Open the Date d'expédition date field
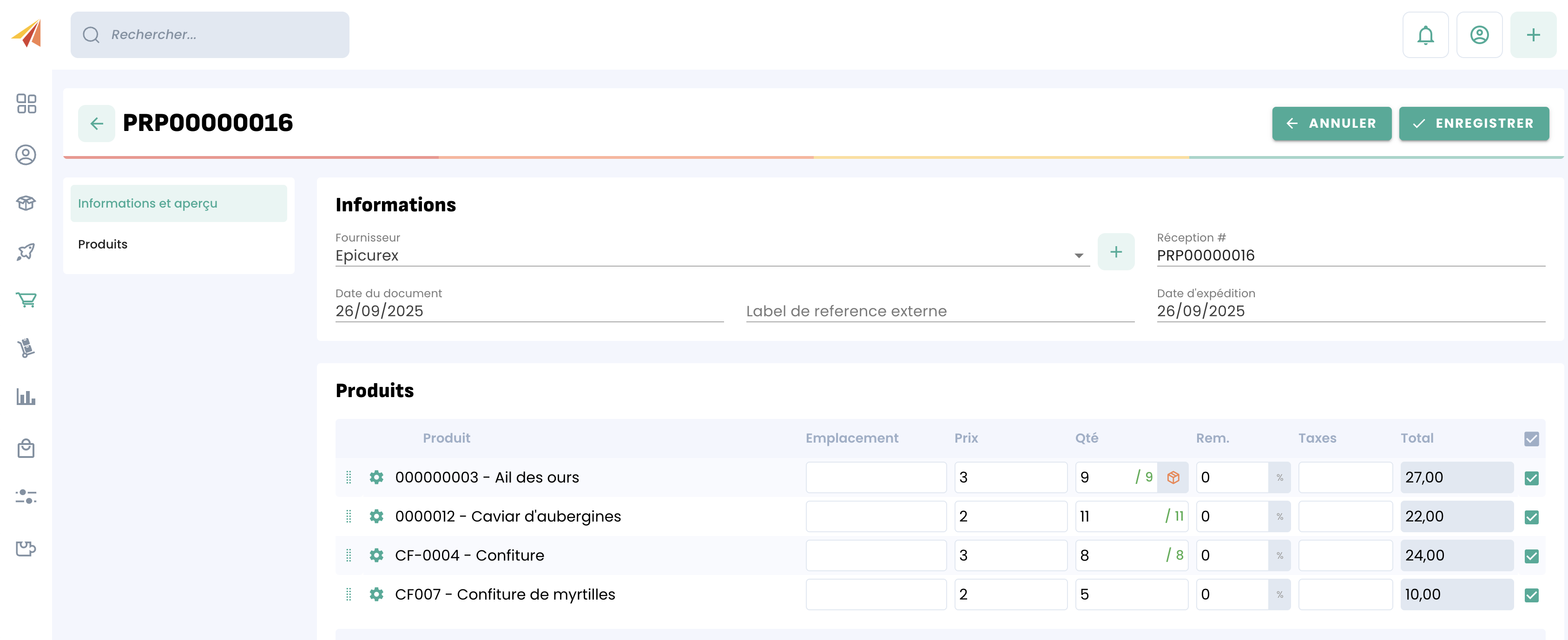The image size is (1568, 640). (x=1350, y=311)
